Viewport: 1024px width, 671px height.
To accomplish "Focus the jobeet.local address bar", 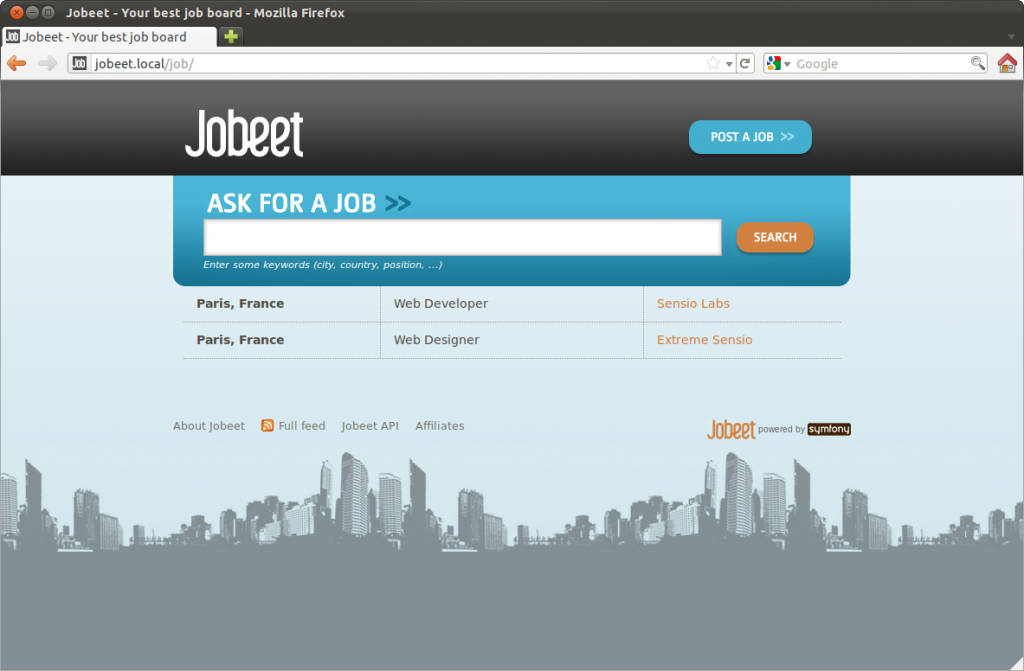I will (400, 63).
